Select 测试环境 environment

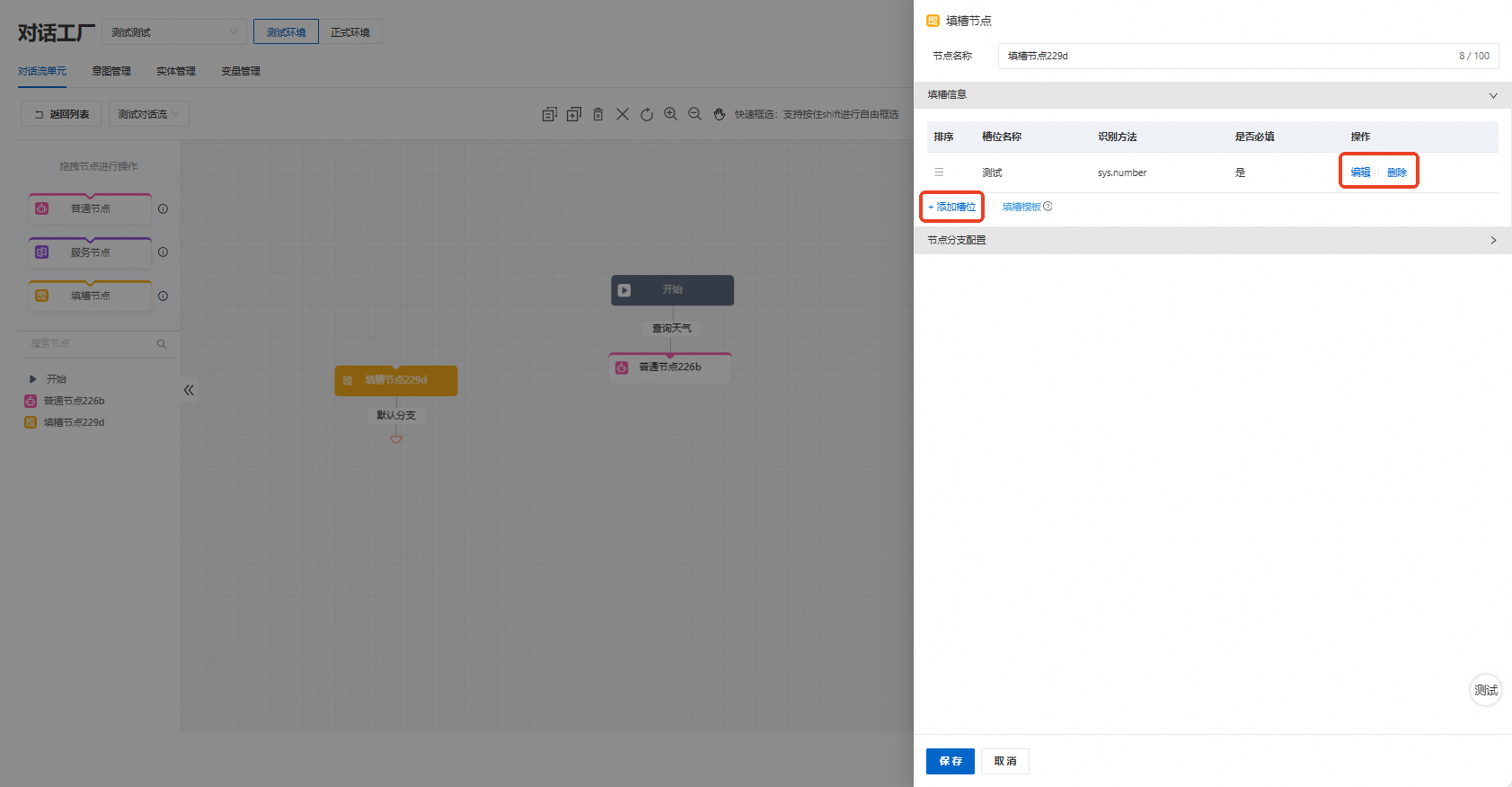286,32
